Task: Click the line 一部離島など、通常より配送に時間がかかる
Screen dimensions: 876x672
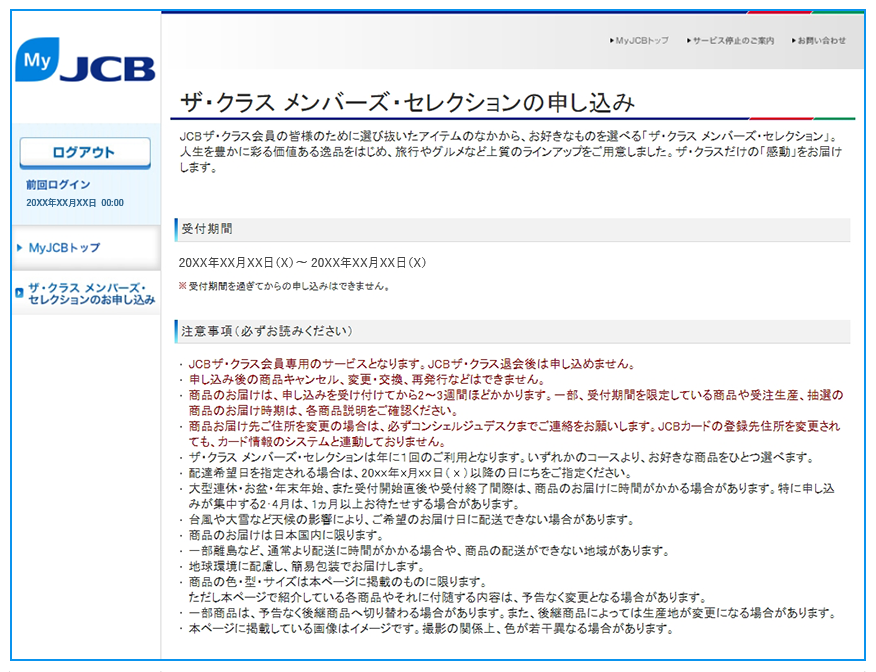Action: (x=429, y=551)
